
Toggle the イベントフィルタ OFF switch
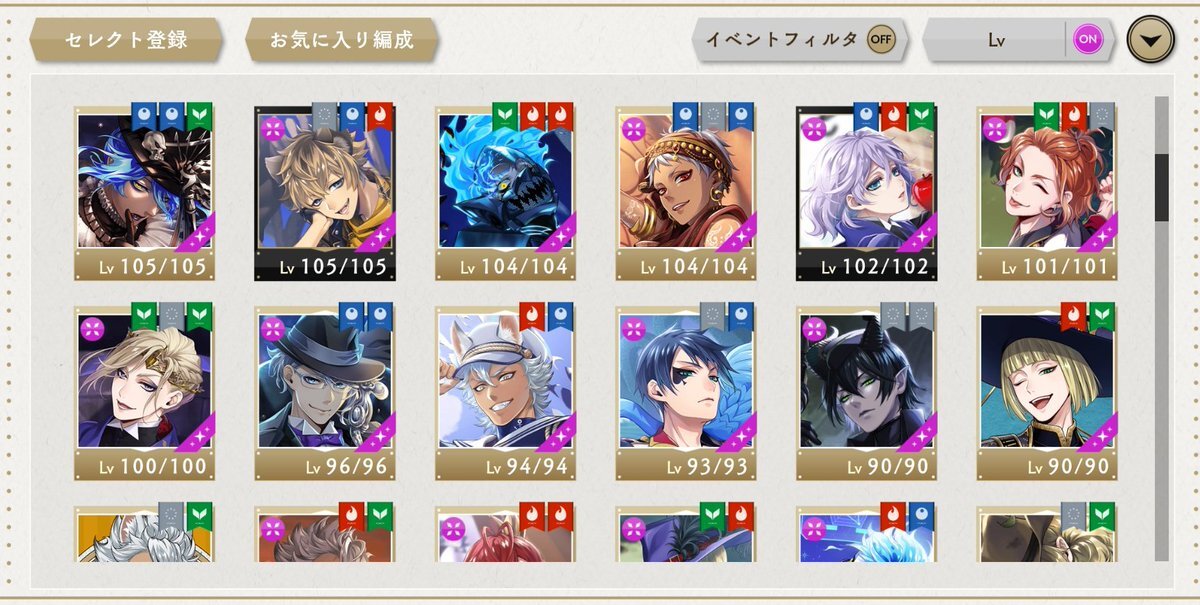point(881,40)
